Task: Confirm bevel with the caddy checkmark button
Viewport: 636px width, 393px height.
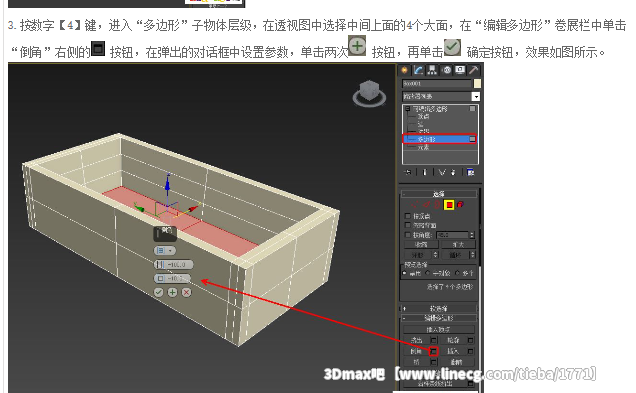Action: pyautogui.click(x=159, y=292)
